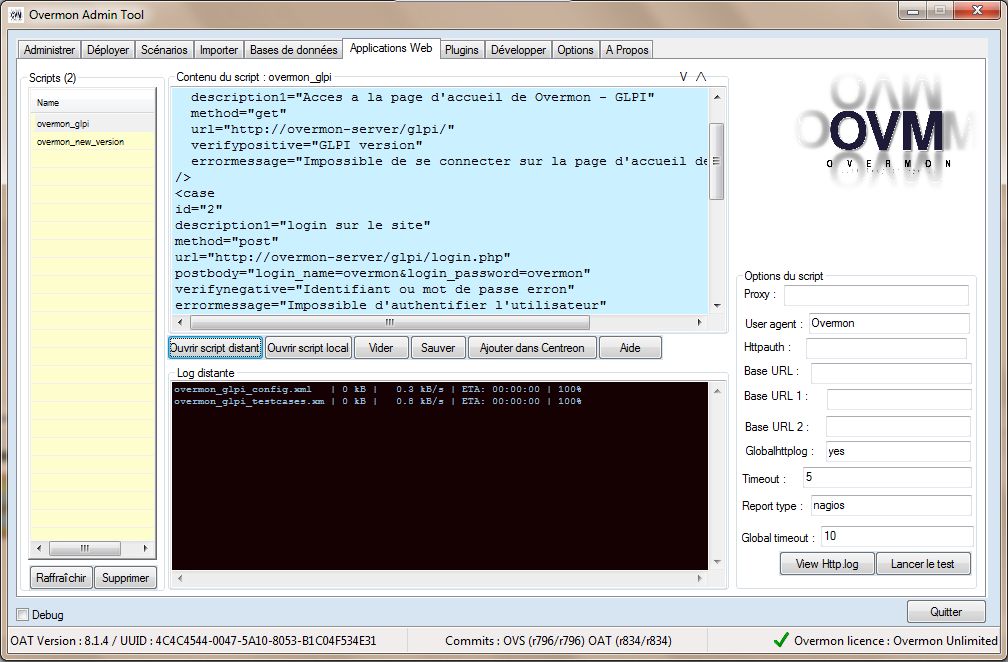
Task: Collapse script content with the V arrow
Action: click(x=683, y=77)
